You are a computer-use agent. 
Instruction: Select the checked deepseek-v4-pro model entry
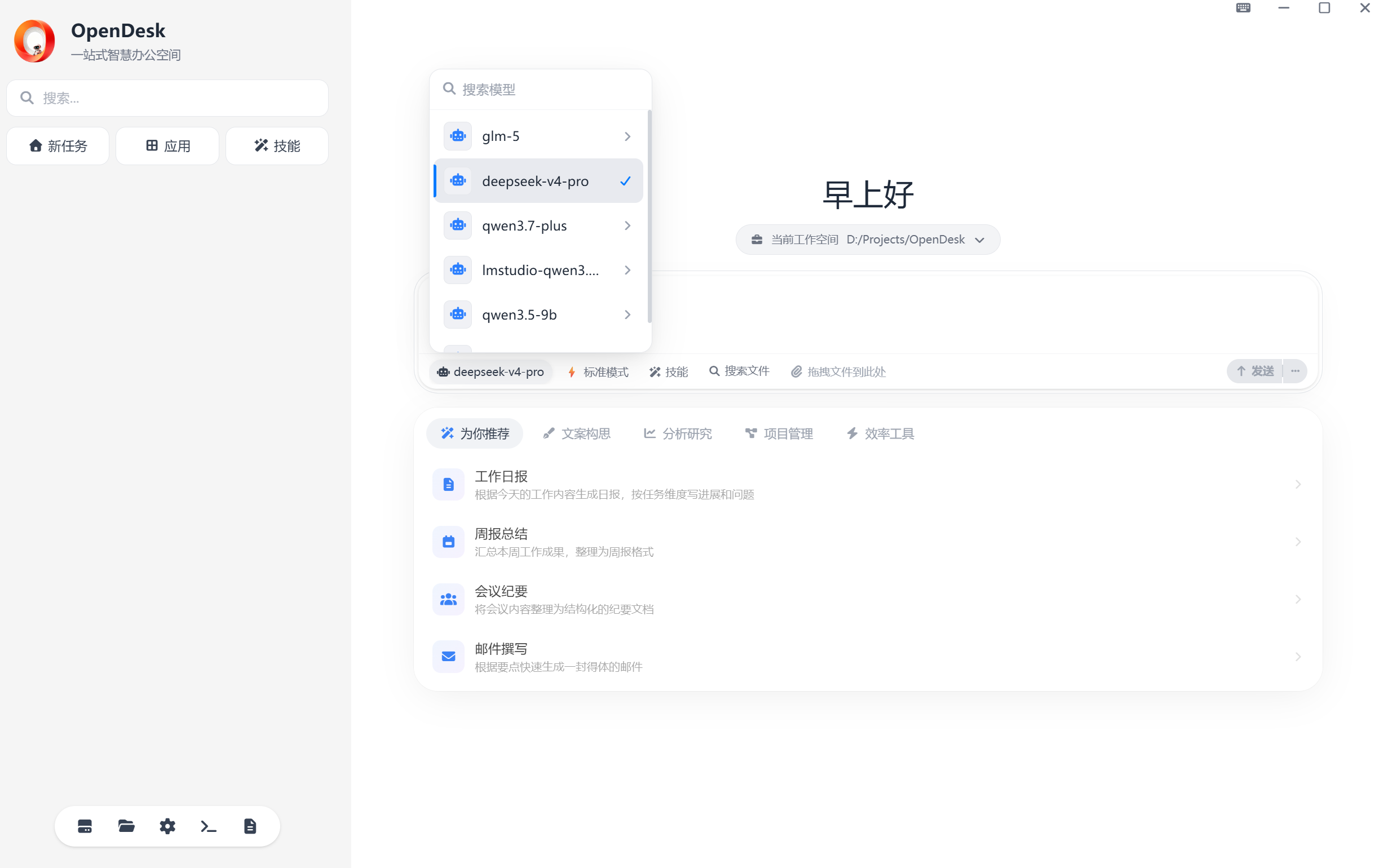pyautogui.click(x=538, y=180)
